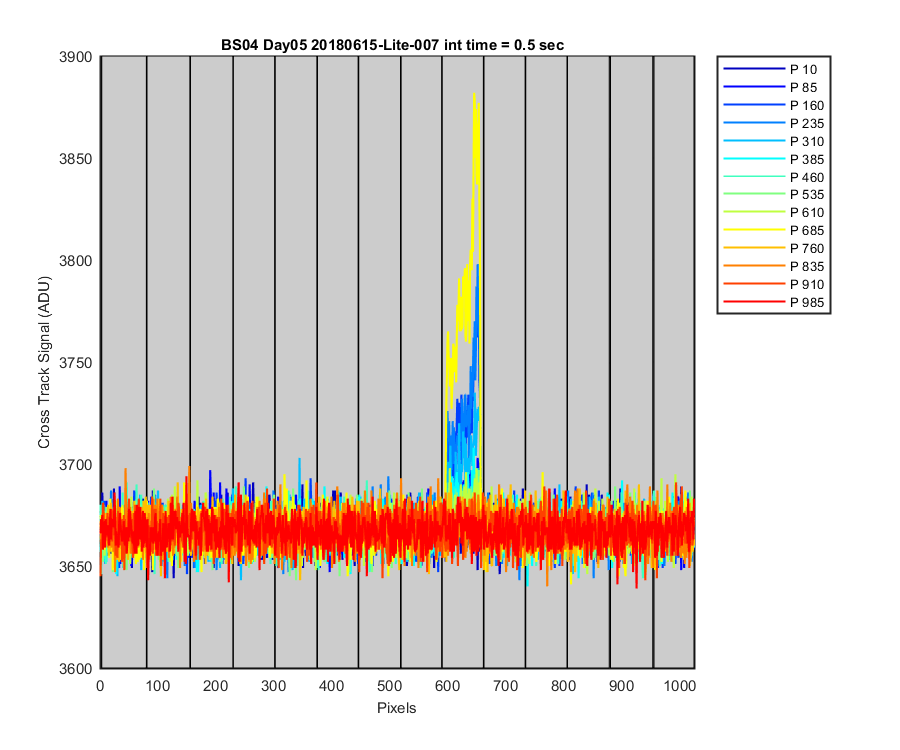Screen dimensions: 900x750
Task: Click the Cross Track Signal (ADU) axis label
Action: point(44,362)
